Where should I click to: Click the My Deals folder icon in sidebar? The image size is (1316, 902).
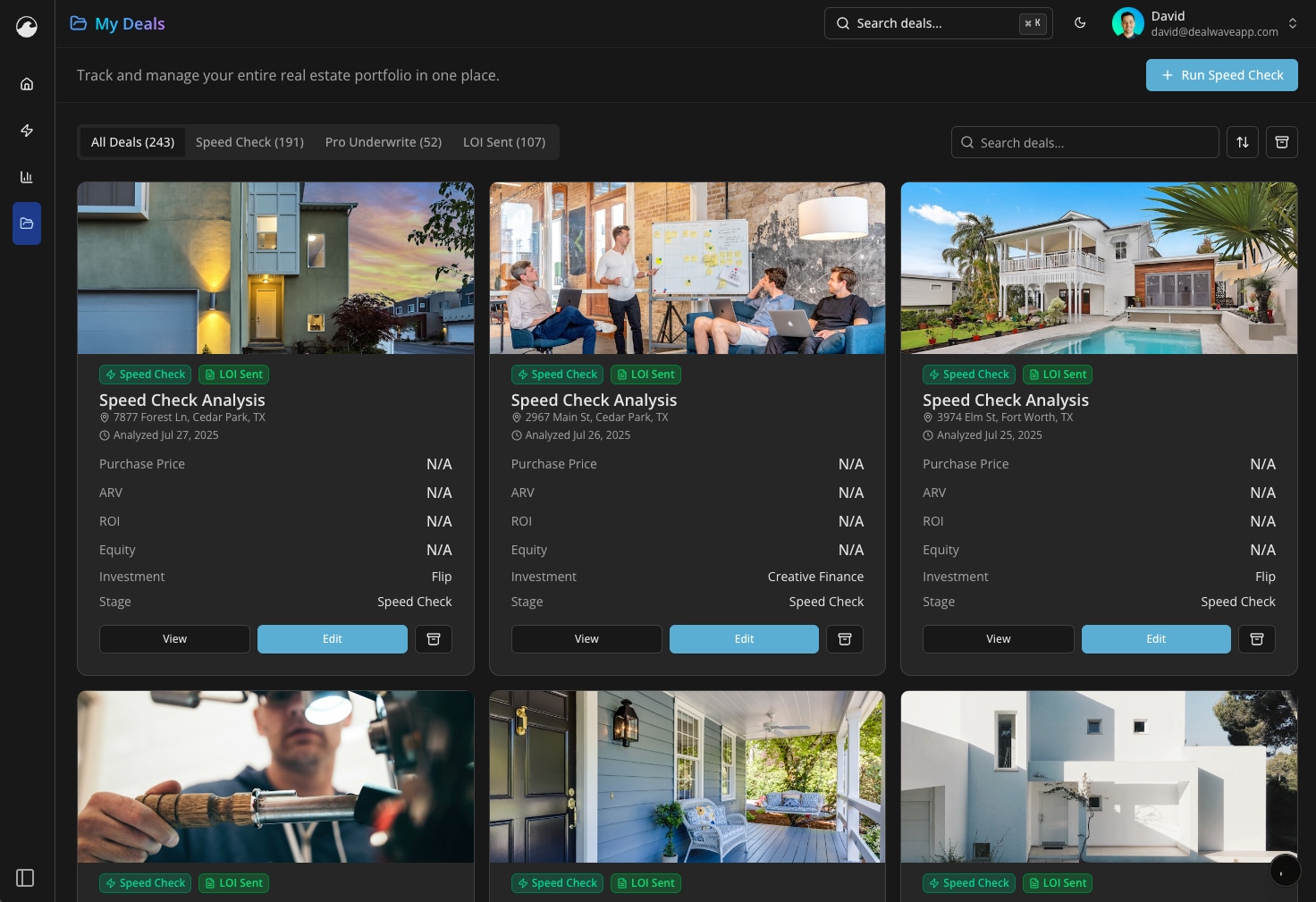coord(27,223)
